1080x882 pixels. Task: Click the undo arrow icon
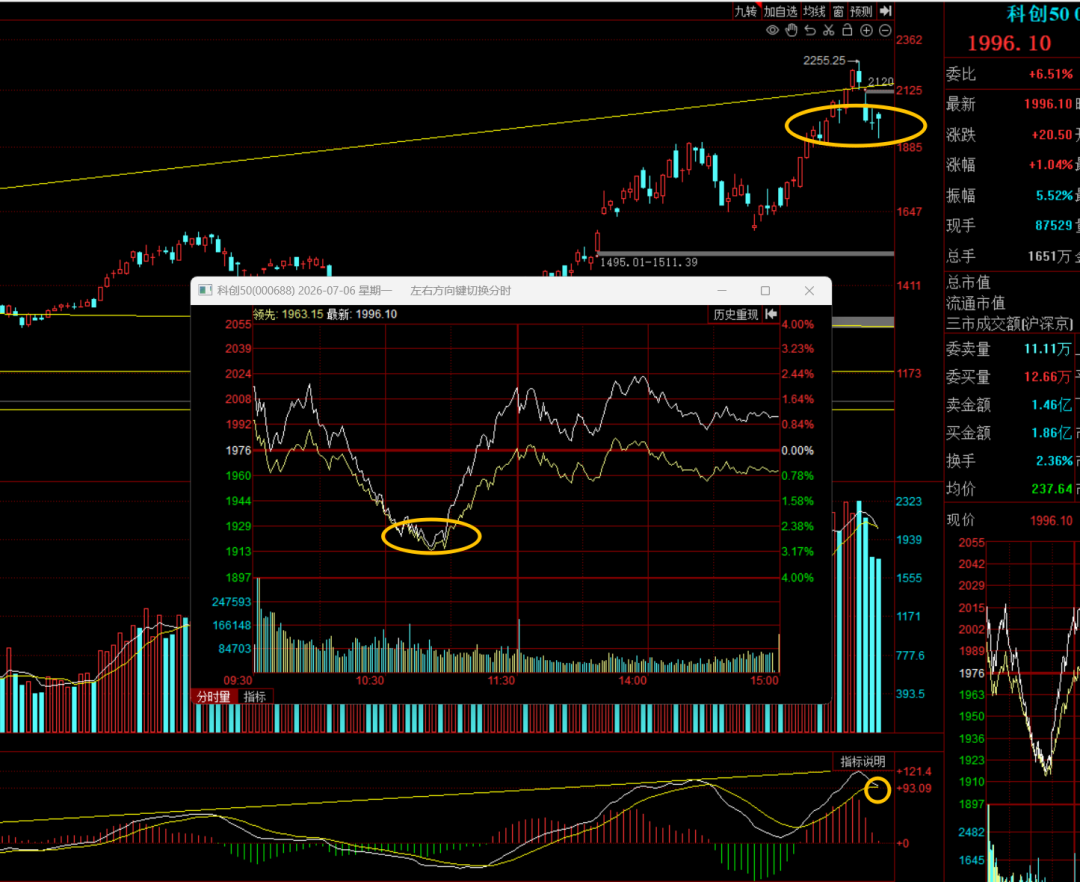tap(810, 30)
